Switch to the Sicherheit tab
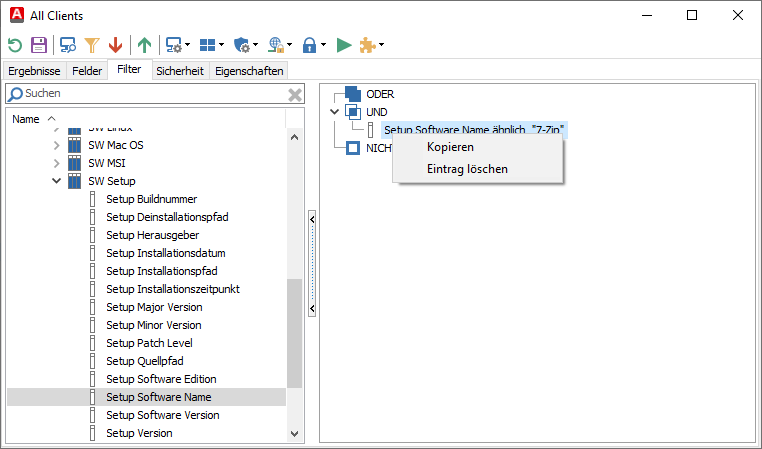Image resolution: width=762 pixels, height=449 pixels. (180, 71)
